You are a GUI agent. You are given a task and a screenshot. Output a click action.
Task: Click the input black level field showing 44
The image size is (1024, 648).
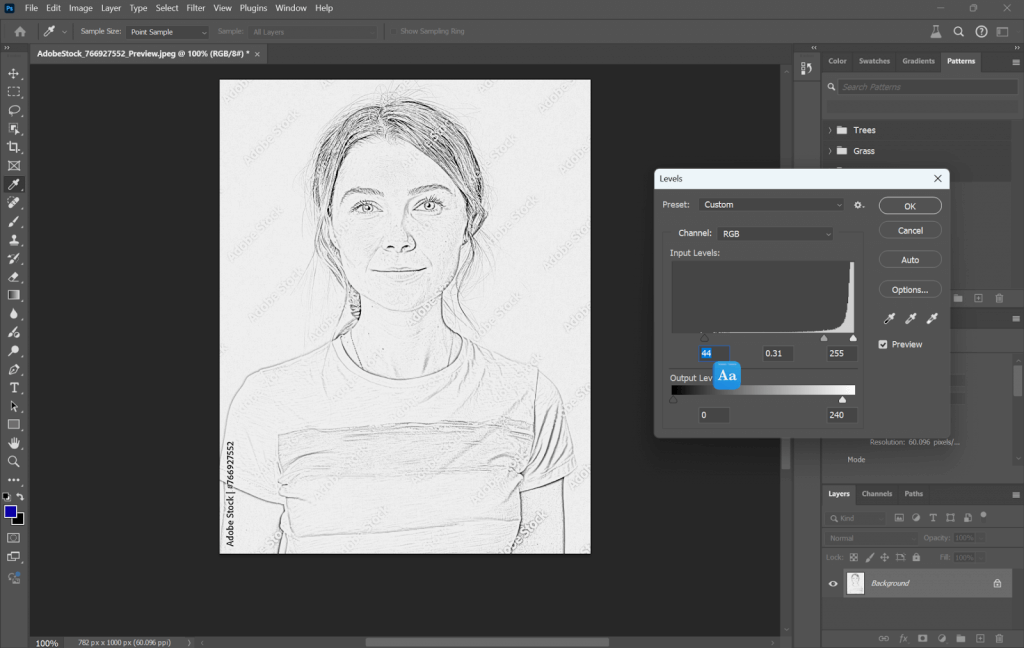click(714, 353)
